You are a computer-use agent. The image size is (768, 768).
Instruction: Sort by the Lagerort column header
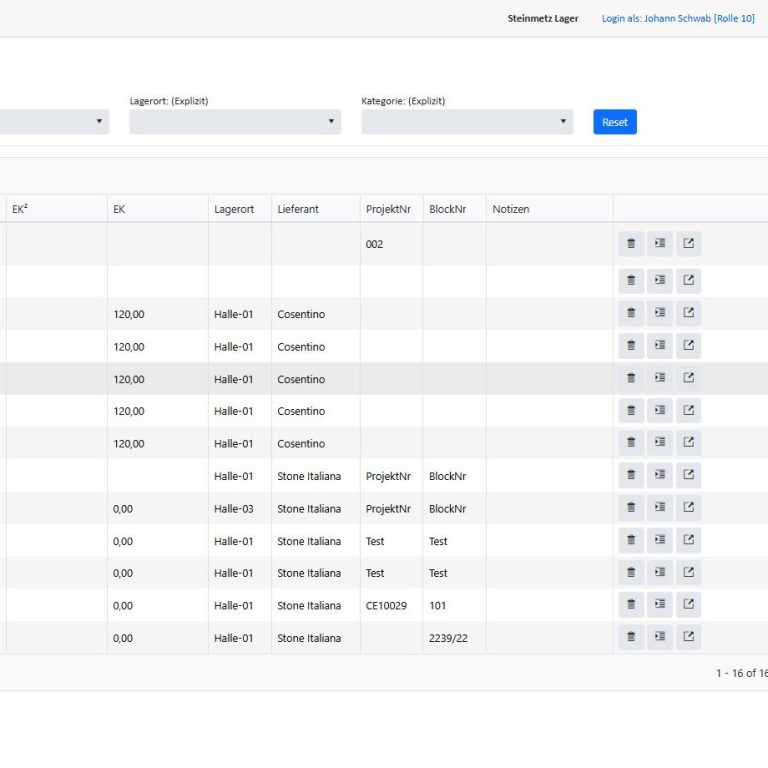(x=240, y=209)
